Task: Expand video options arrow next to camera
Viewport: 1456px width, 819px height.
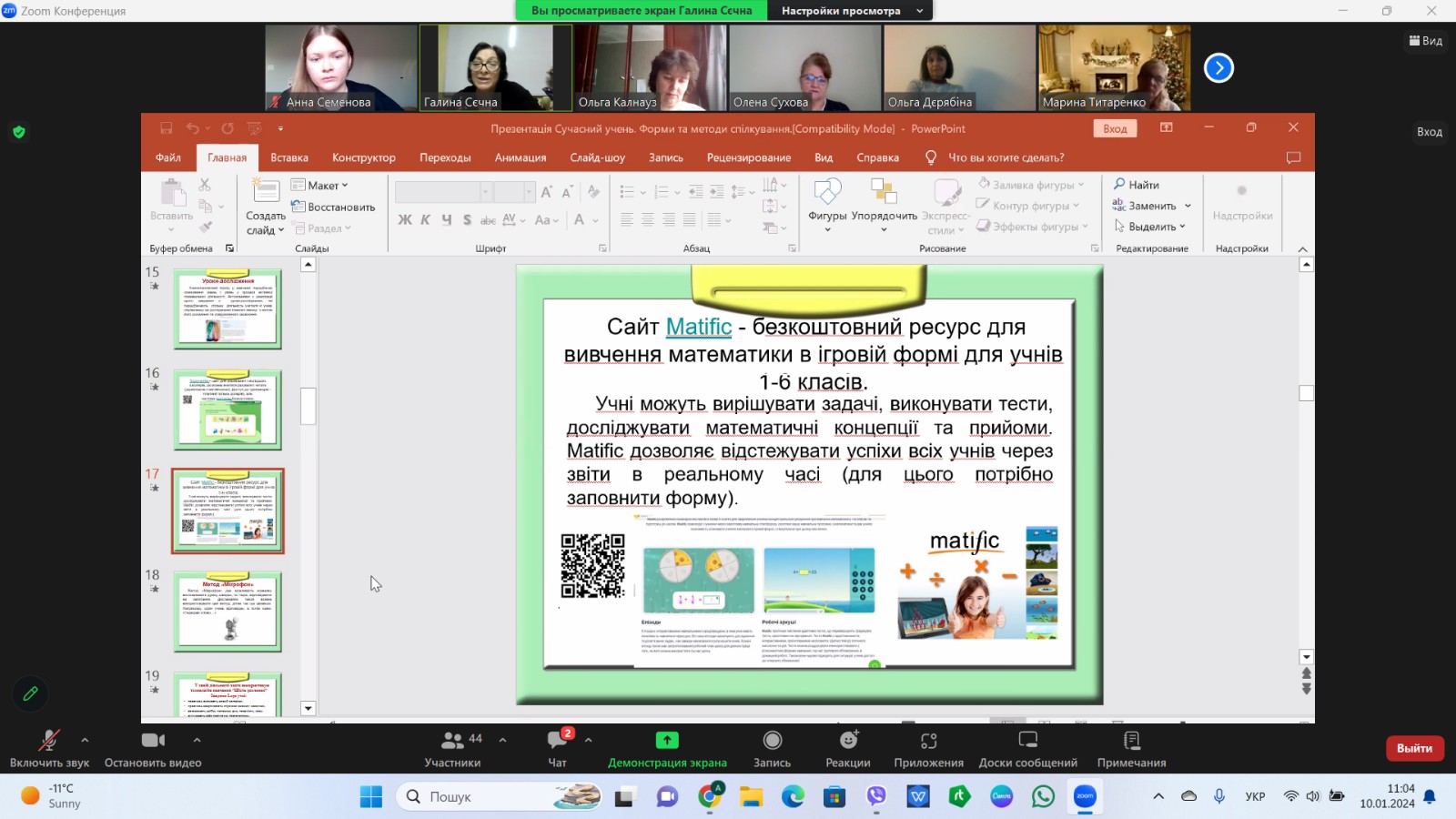Action: (x=197, y=740)
